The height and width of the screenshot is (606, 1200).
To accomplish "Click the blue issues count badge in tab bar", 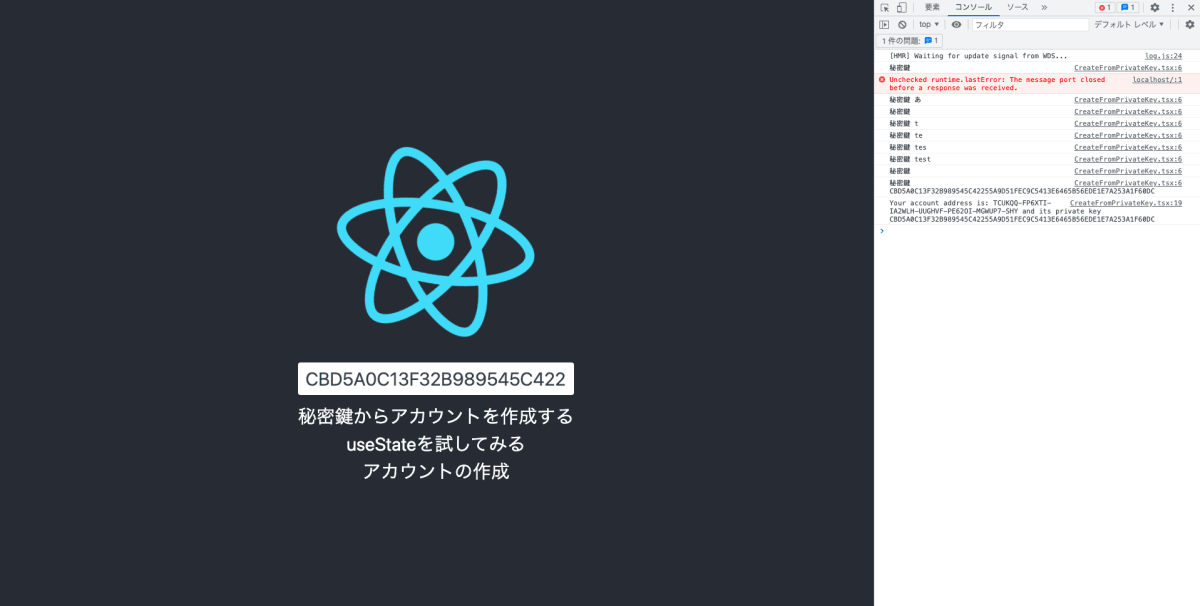I will click(1128, 7).
